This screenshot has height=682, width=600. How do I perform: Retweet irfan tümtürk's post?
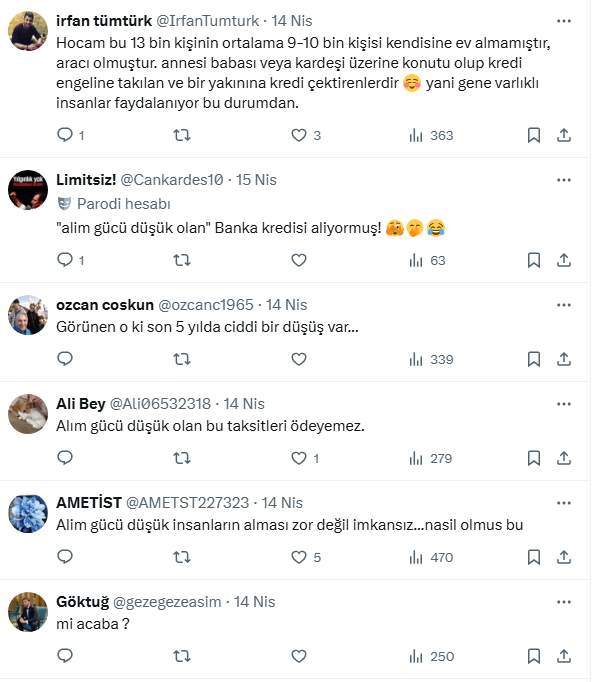182,135
